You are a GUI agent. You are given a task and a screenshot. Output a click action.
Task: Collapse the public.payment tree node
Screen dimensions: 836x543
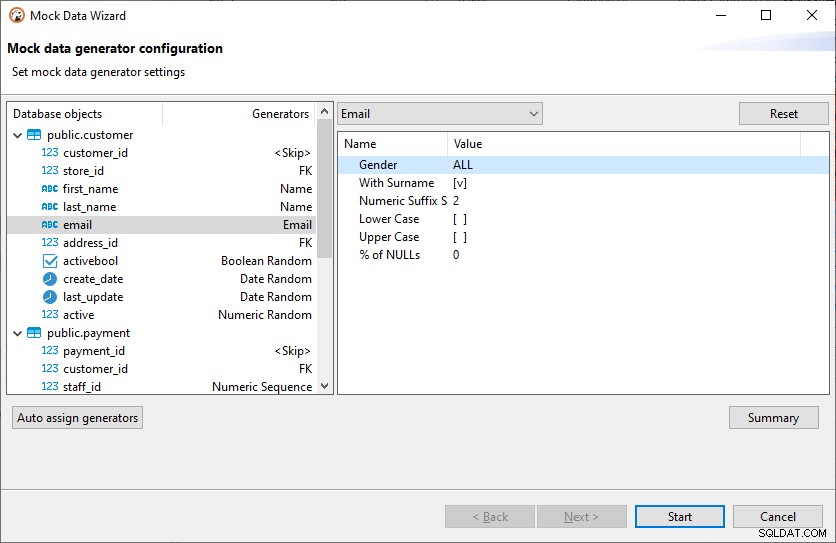point(17,333)
